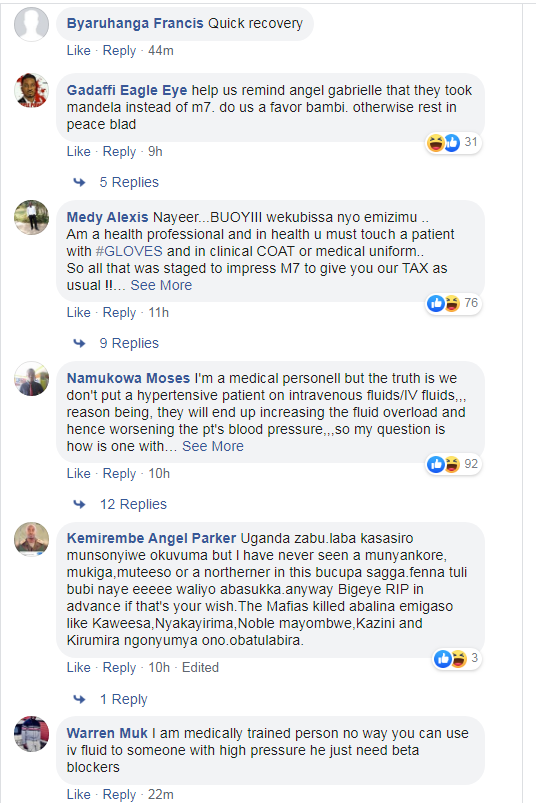This screenshot has width=536, height=803.
Task: Open the 92 reactions on Namukowa Moses's comment
Action: tap(453, 464)
